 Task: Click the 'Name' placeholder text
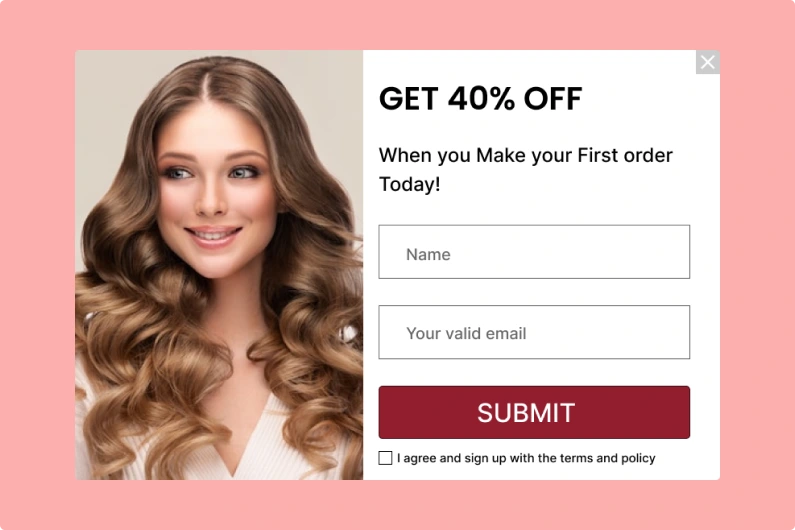pyautogui.click(x=428, y=254)
